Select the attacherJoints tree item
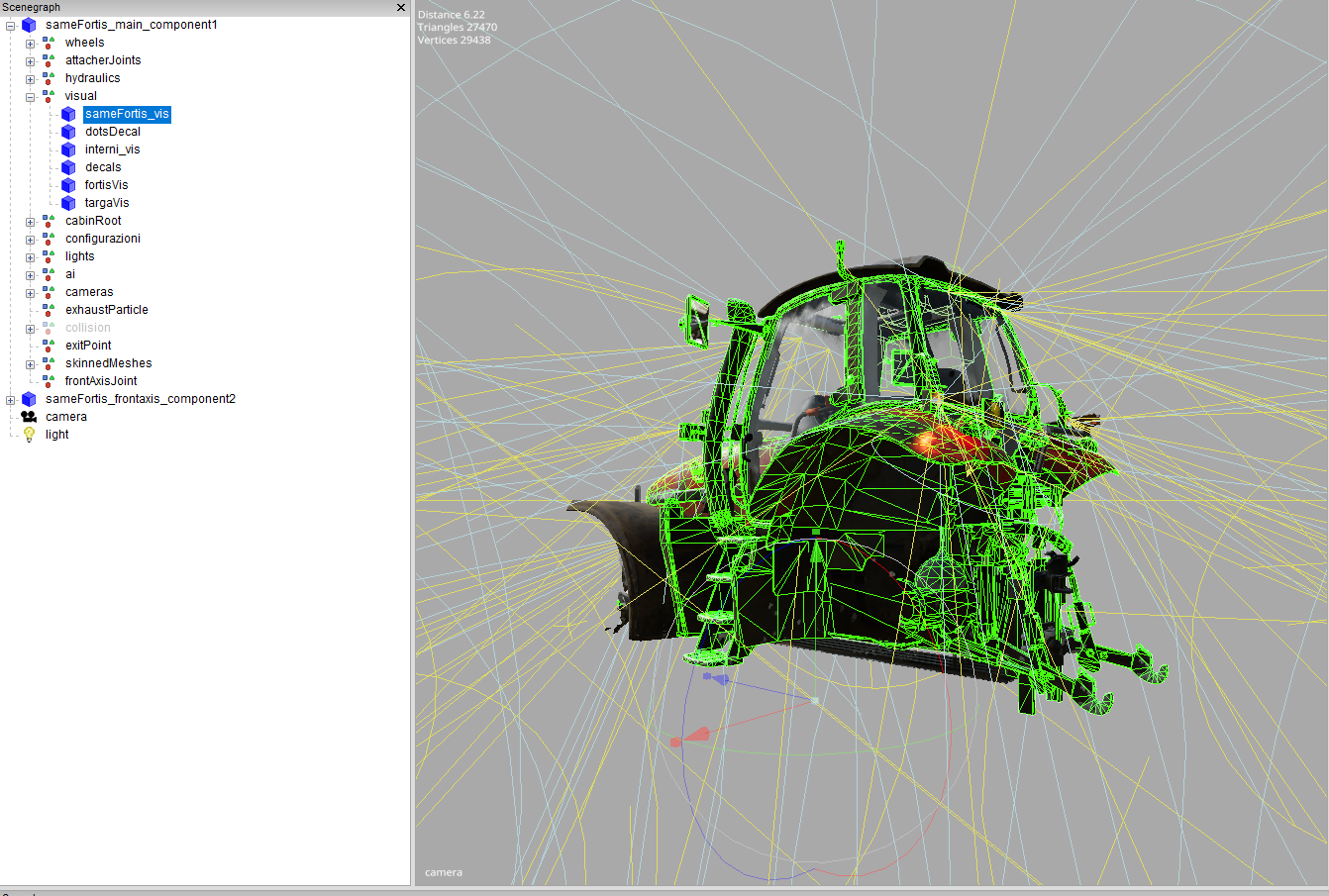Viewport: 1329px width, 896px height. point(103,60)
